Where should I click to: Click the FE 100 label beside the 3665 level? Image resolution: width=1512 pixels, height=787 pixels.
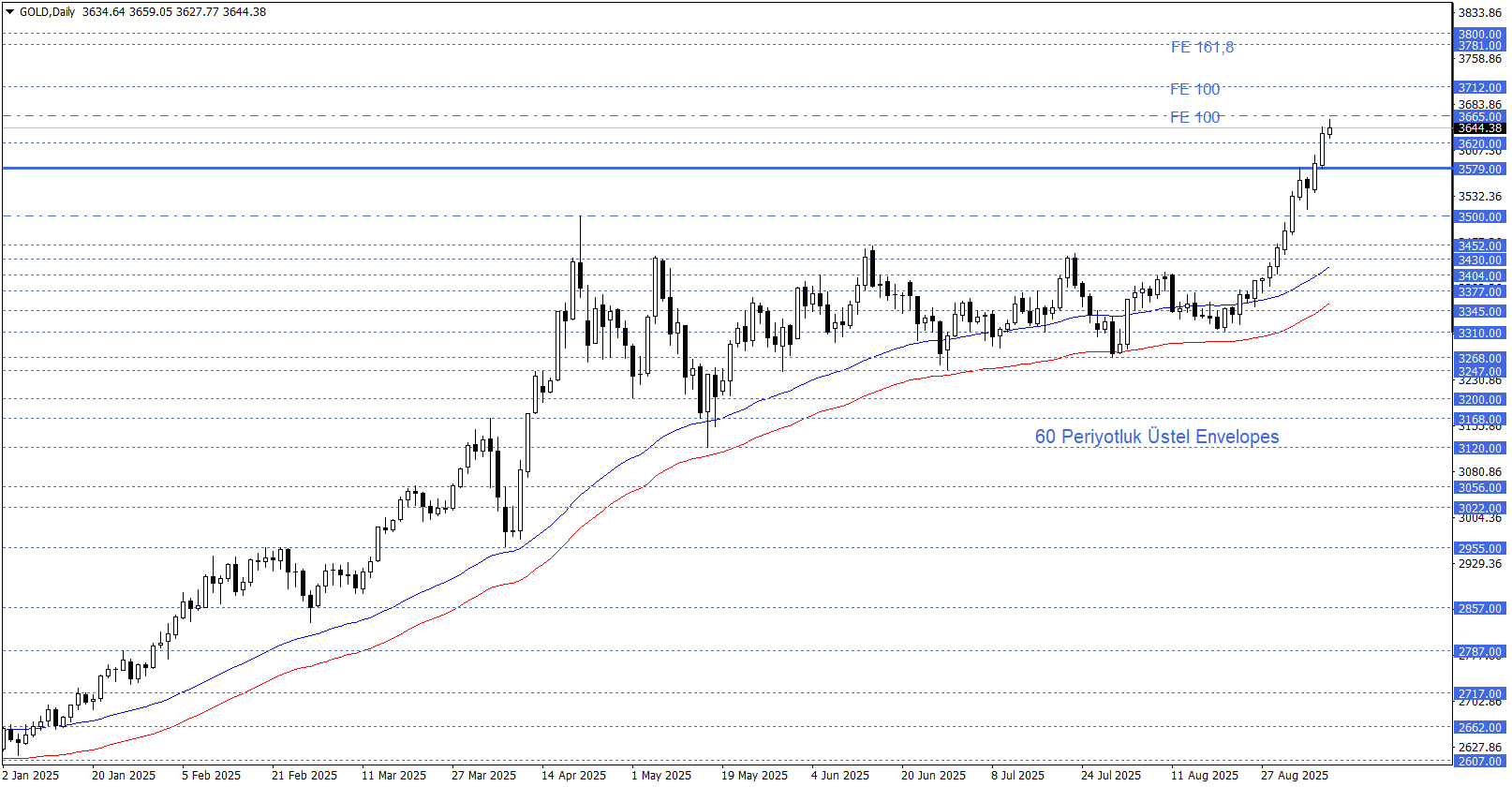pyautogui.click(x=1194, y=117)
